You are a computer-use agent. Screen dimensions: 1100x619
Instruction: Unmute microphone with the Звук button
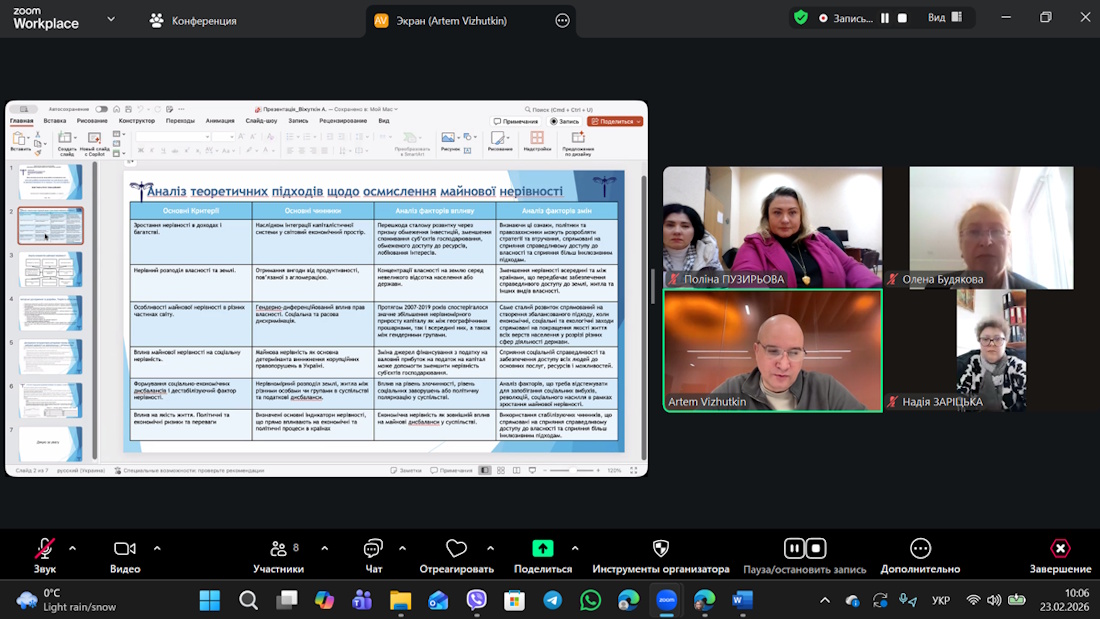45,550
